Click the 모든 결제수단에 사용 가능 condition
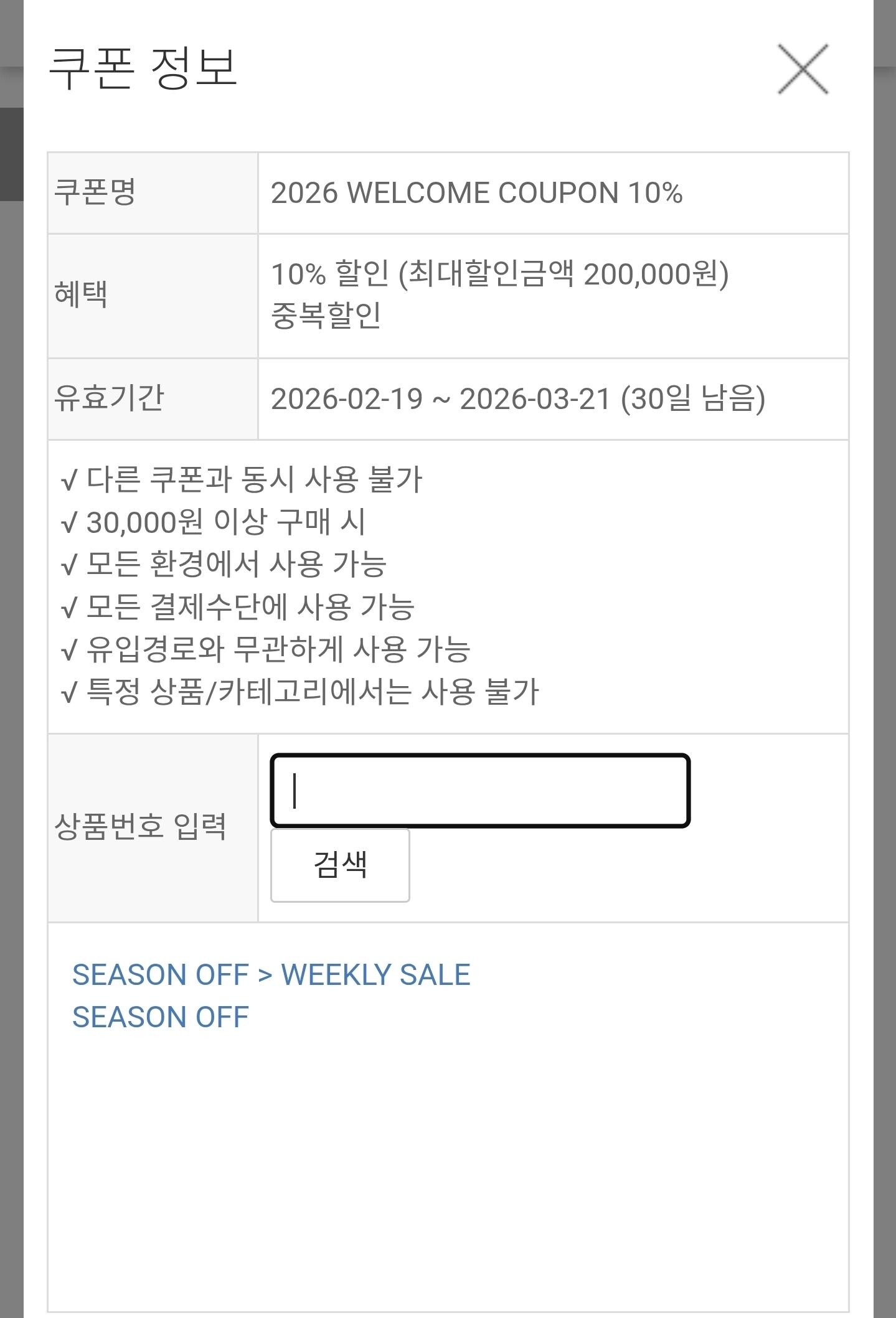Screen dimensions: 896x1318 click(x=250, y=607)
